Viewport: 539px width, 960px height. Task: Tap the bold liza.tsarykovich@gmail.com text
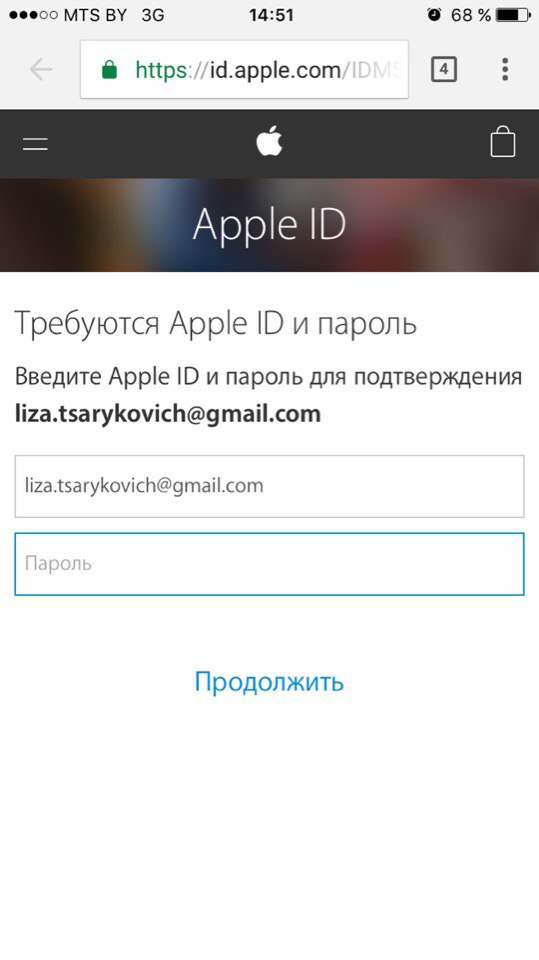point(168,414)
